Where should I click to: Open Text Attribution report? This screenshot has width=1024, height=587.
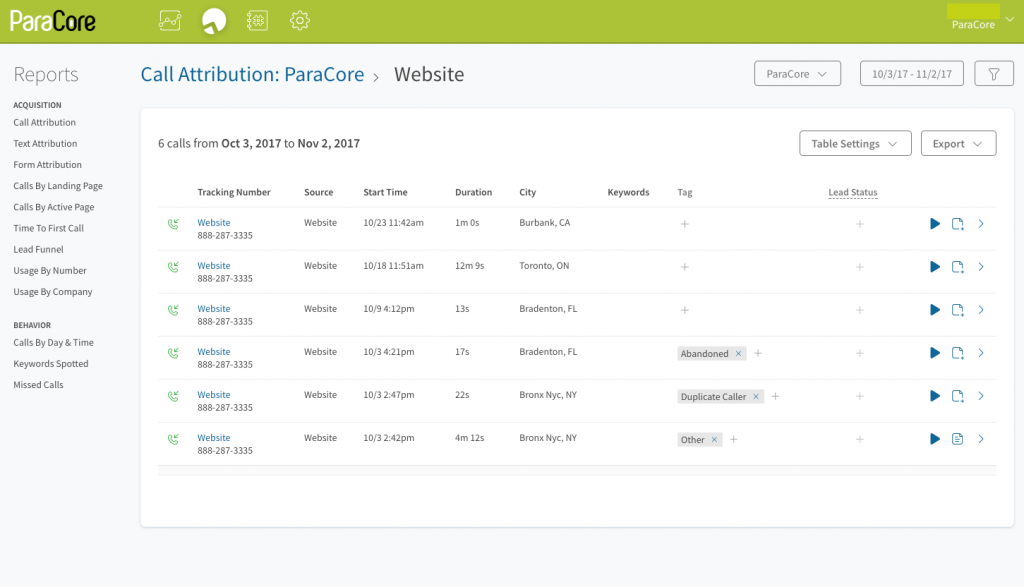point(45,144)
